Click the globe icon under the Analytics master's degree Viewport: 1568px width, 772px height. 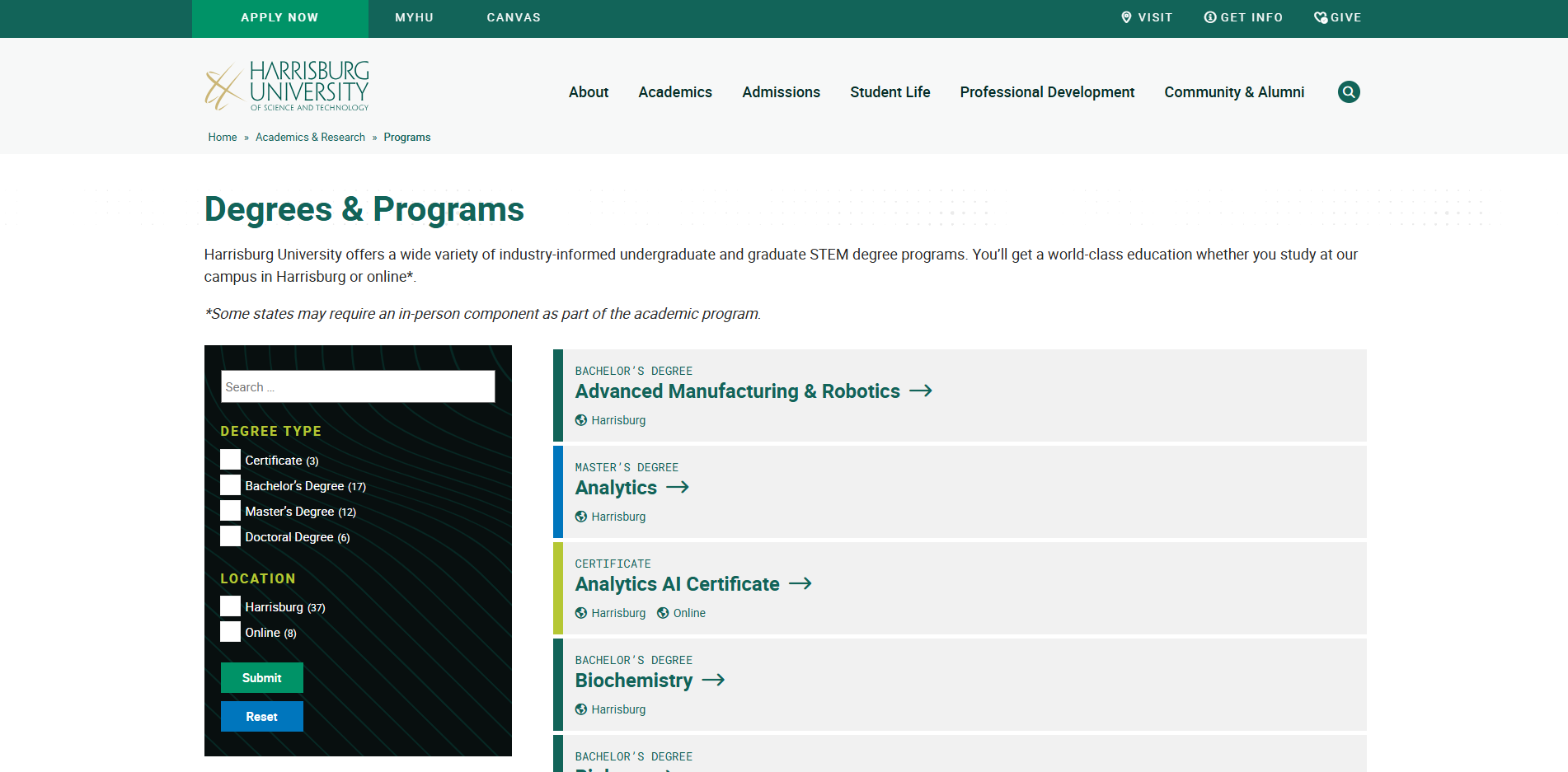coord(581,517)
